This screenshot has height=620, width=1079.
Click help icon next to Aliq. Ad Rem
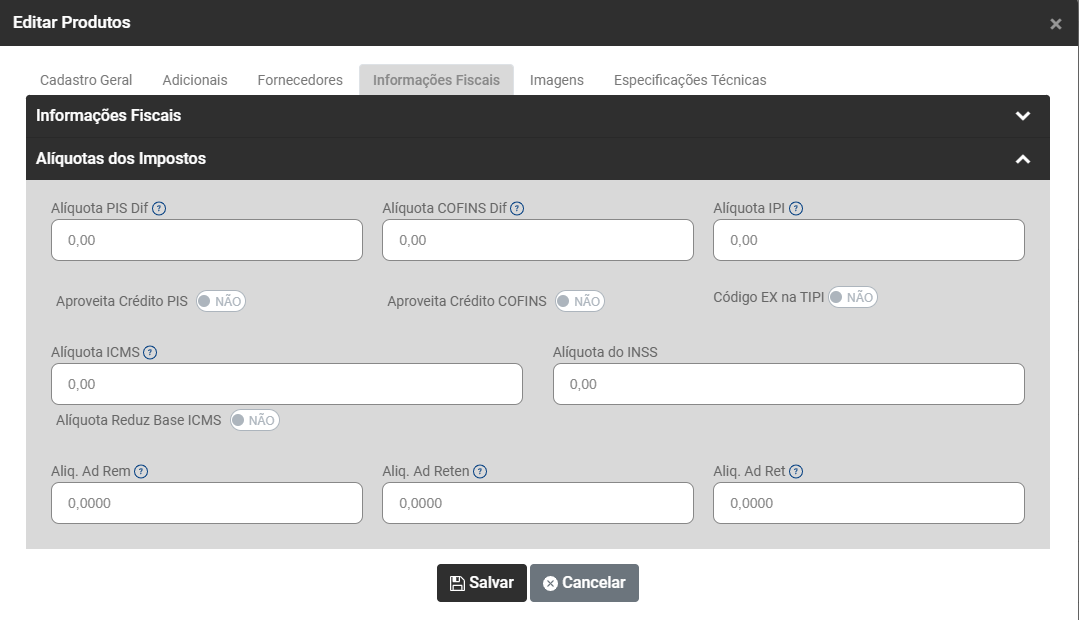pos(141,472)
